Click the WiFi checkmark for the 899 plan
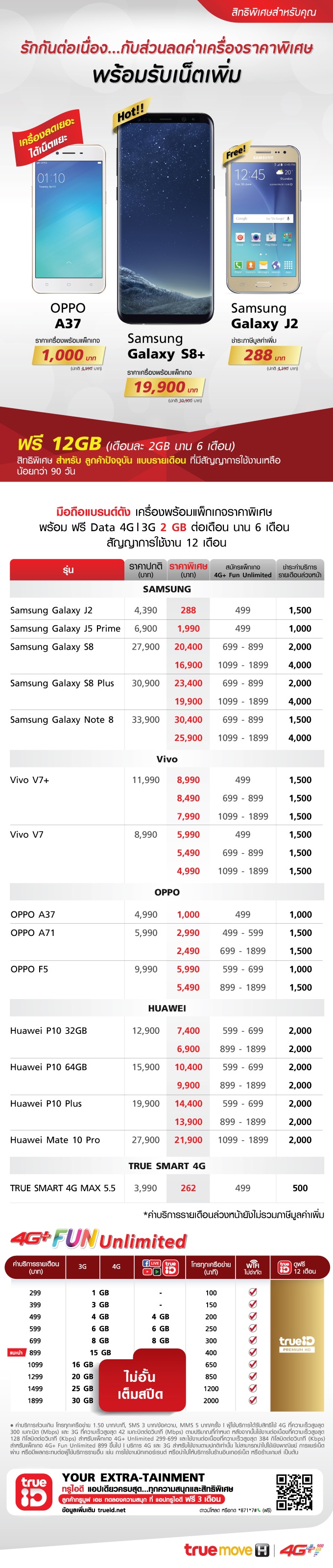The height and width of the screenshot is (1568, 333). (x=253, y=1352)
